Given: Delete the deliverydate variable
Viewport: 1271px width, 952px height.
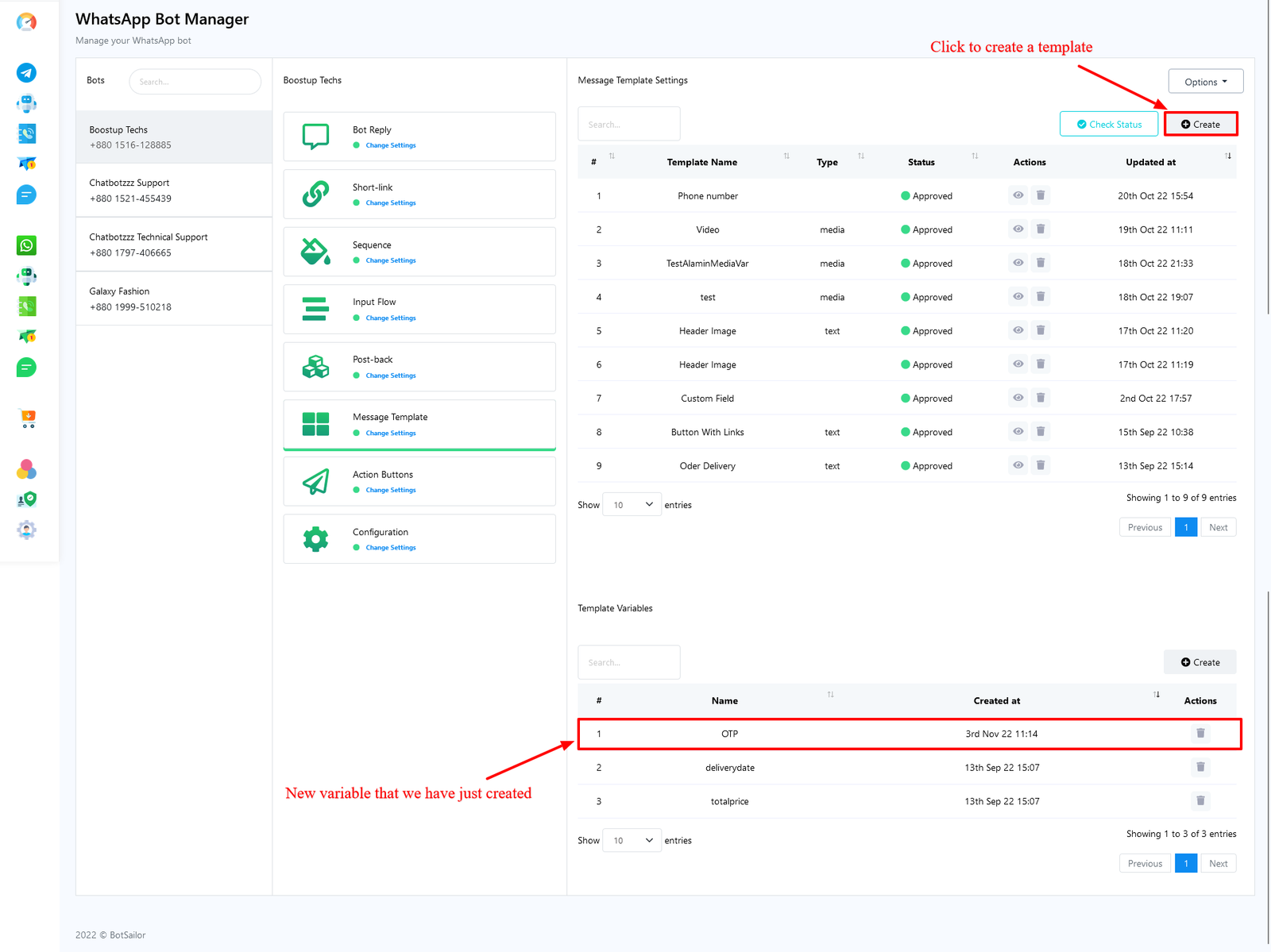Looking at the screenshot, I should (1200, 767).
